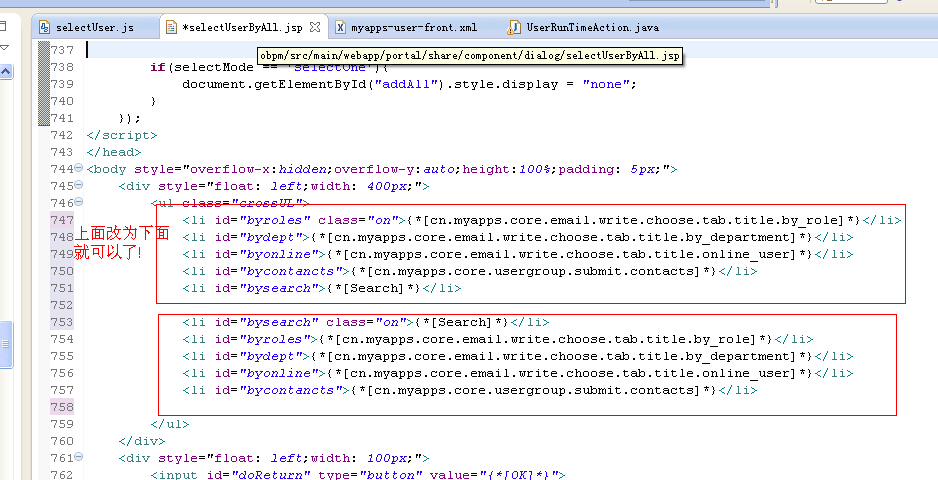The image size is (938, 480).
Task: Click the JavaScript file icon on selectUser.js tab
Action: [x=44, y=27]
